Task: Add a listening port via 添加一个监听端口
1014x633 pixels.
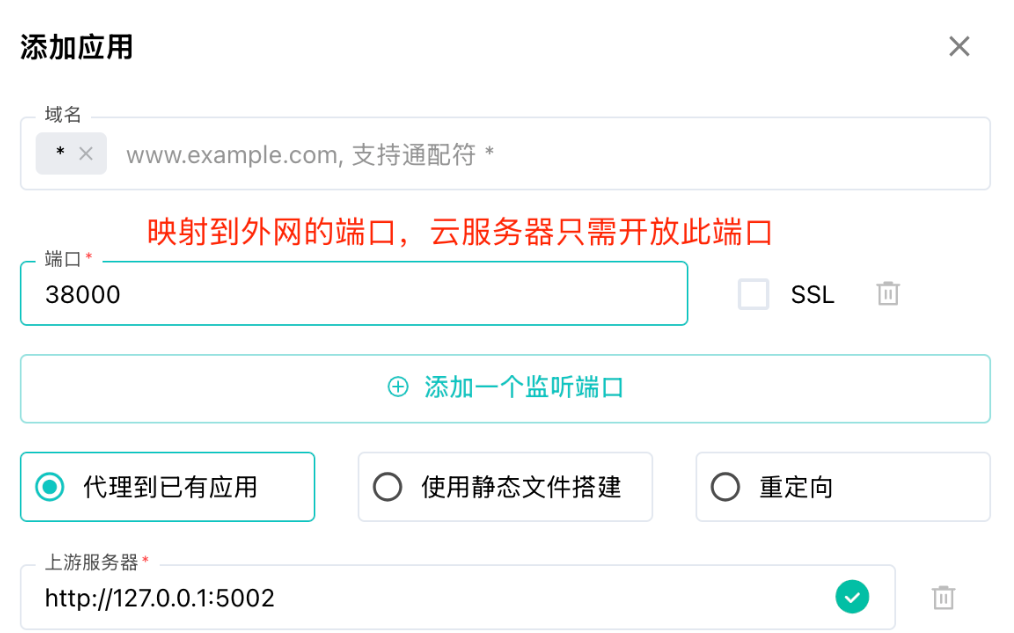Action: point(523,387)
